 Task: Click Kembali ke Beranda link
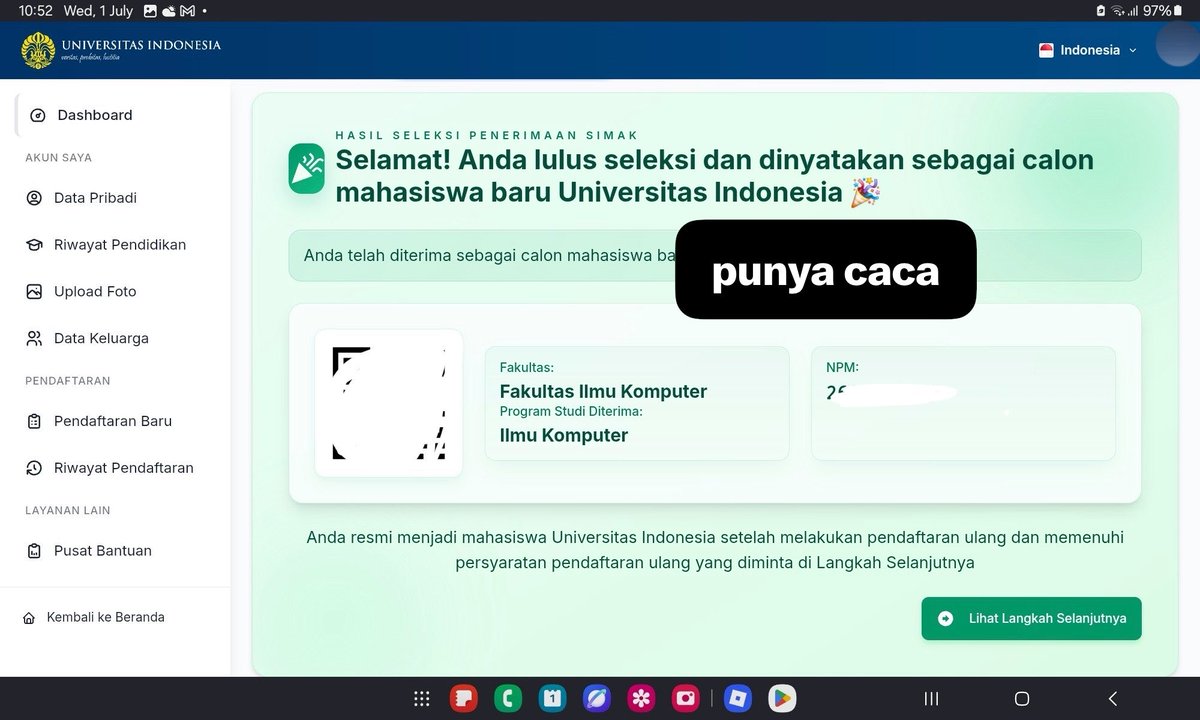tap(94, 617)
